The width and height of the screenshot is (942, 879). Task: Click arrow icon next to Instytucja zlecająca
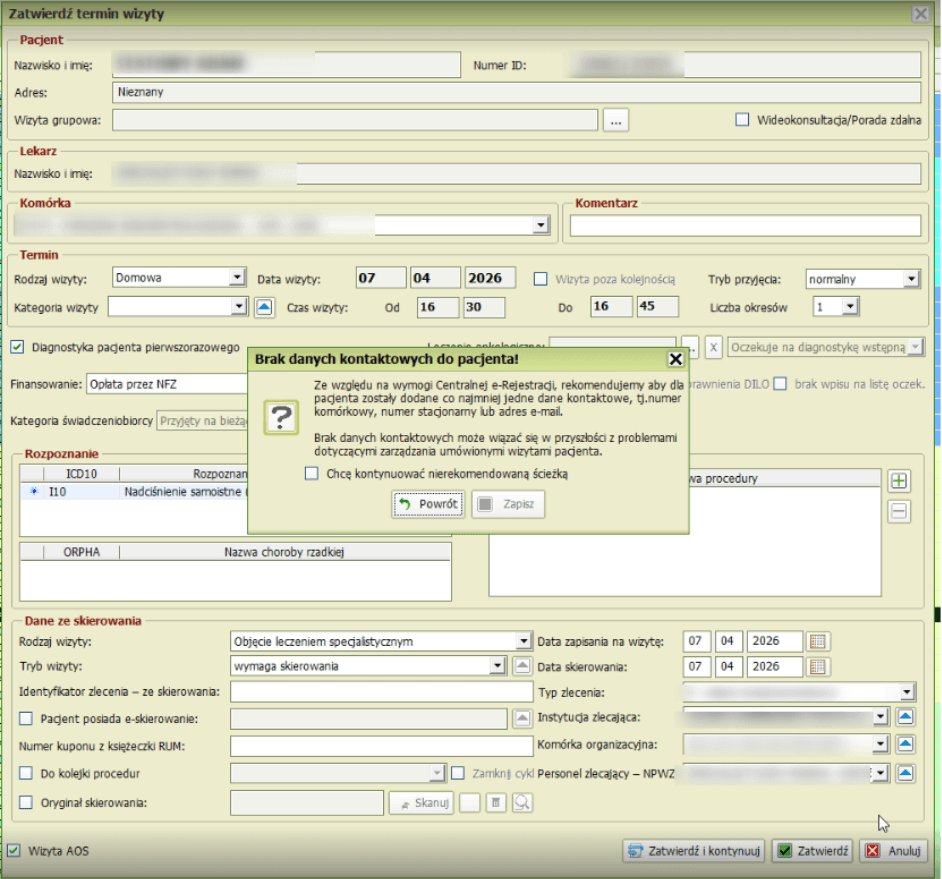point(905,717)
